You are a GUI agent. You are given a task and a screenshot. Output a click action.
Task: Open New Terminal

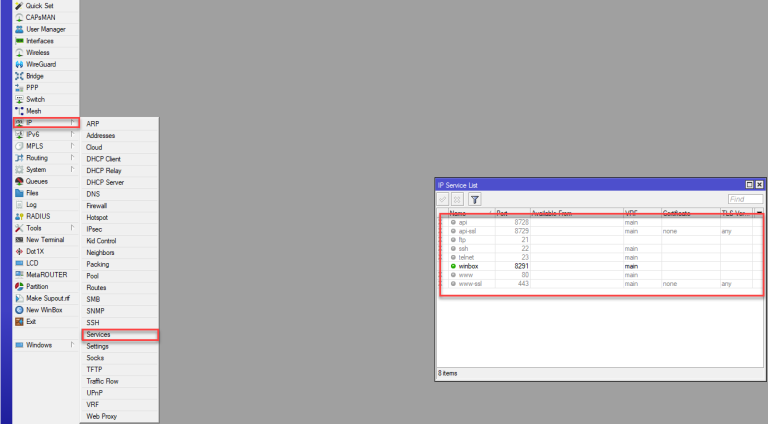[46, 239]
